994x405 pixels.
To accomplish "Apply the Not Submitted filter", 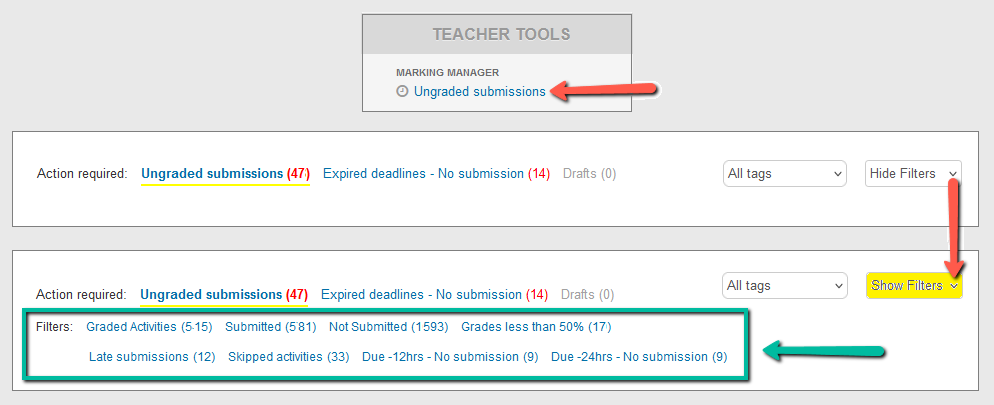I will coord(389,327).
